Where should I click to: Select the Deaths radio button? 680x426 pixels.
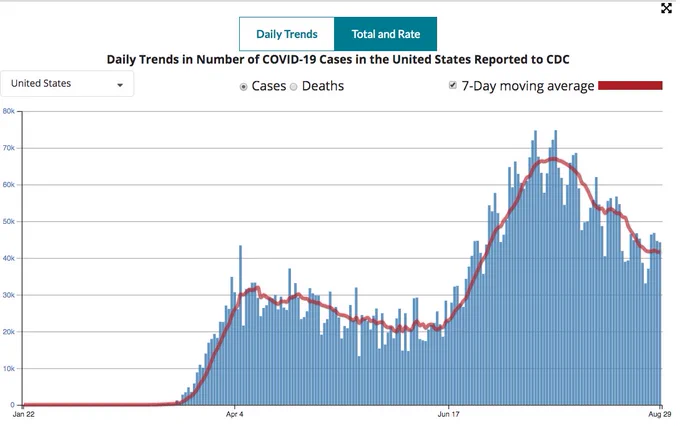coord(294,87)
